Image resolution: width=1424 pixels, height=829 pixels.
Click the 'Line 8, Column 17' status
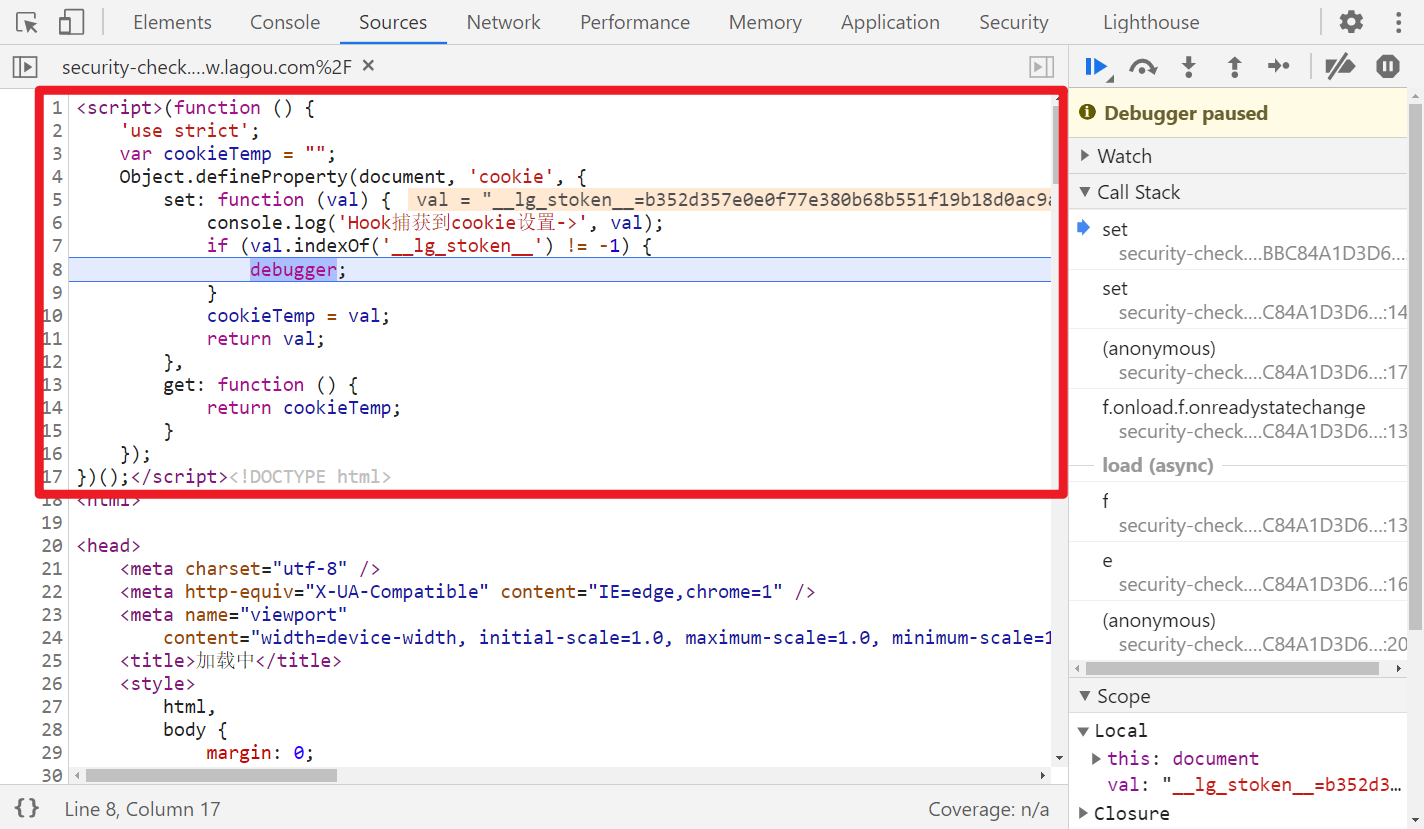[x=142, y=809]
